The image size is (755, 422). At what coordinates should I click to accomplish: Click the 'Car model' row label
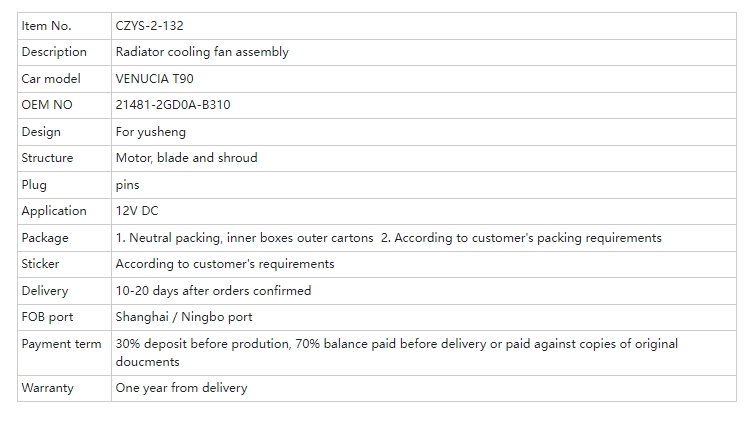(51, 78)
